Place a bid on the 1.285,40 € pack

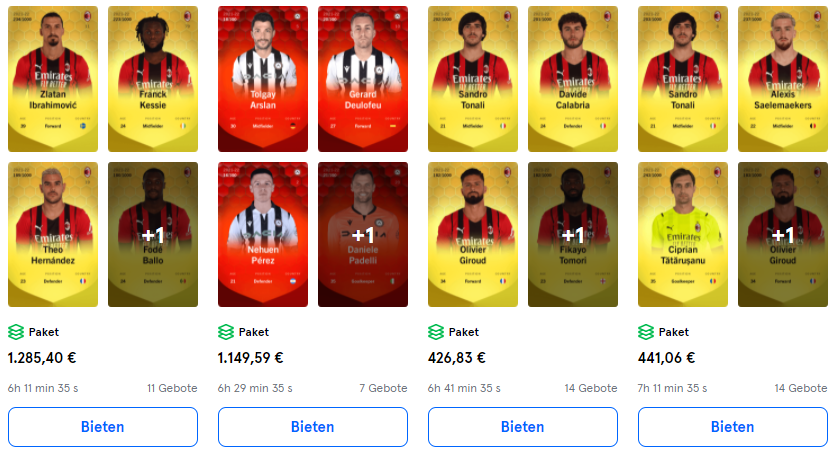pyautogui.click(x=103, y=427)
